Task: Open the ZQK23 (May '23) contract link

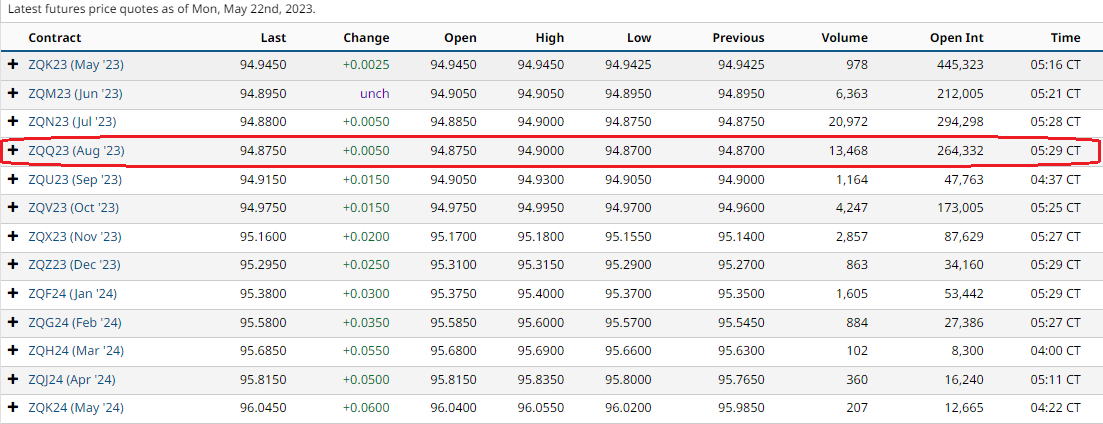Action: (76, 64)
